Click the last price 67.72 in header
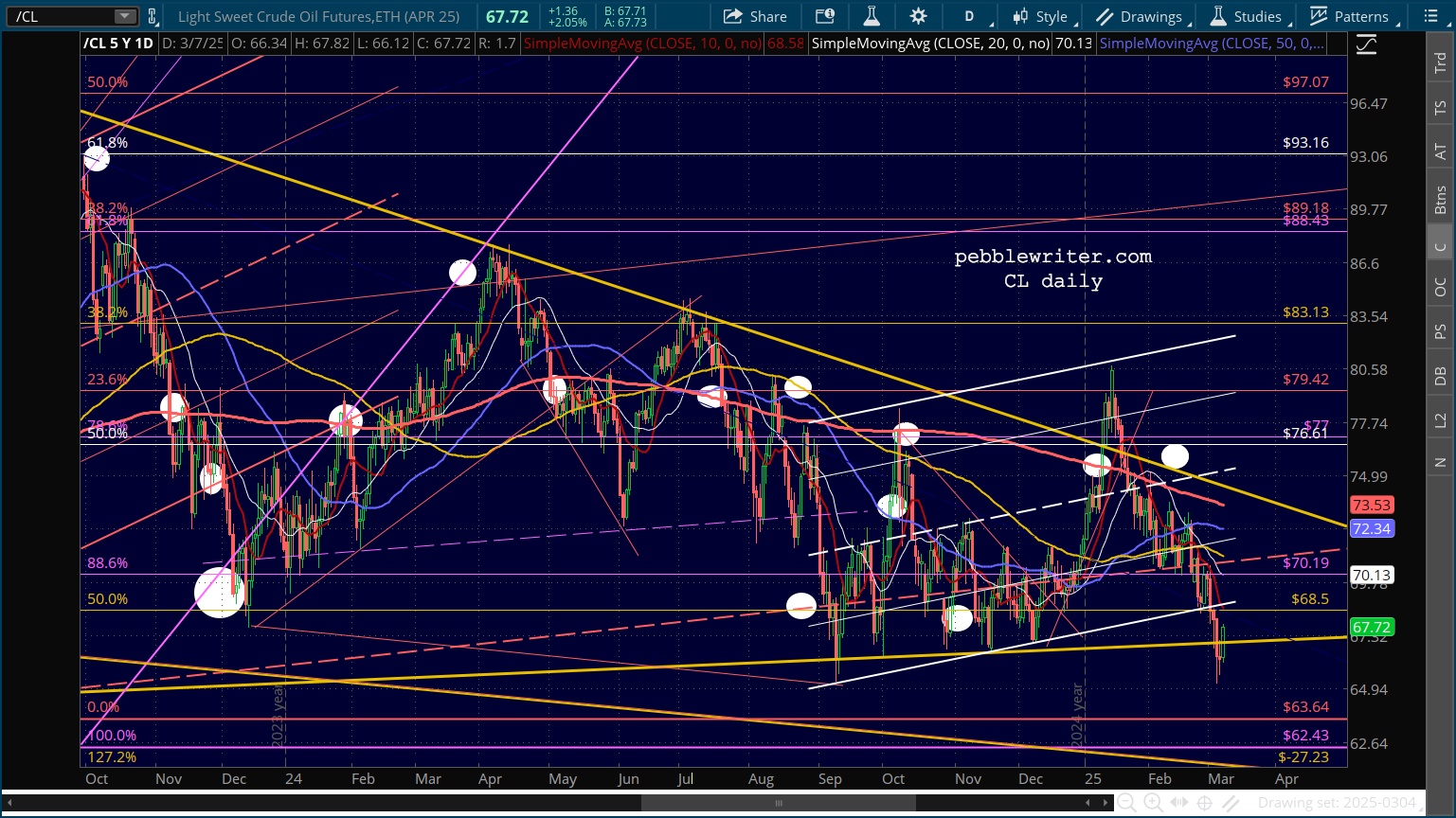 (x=508, y=17)
